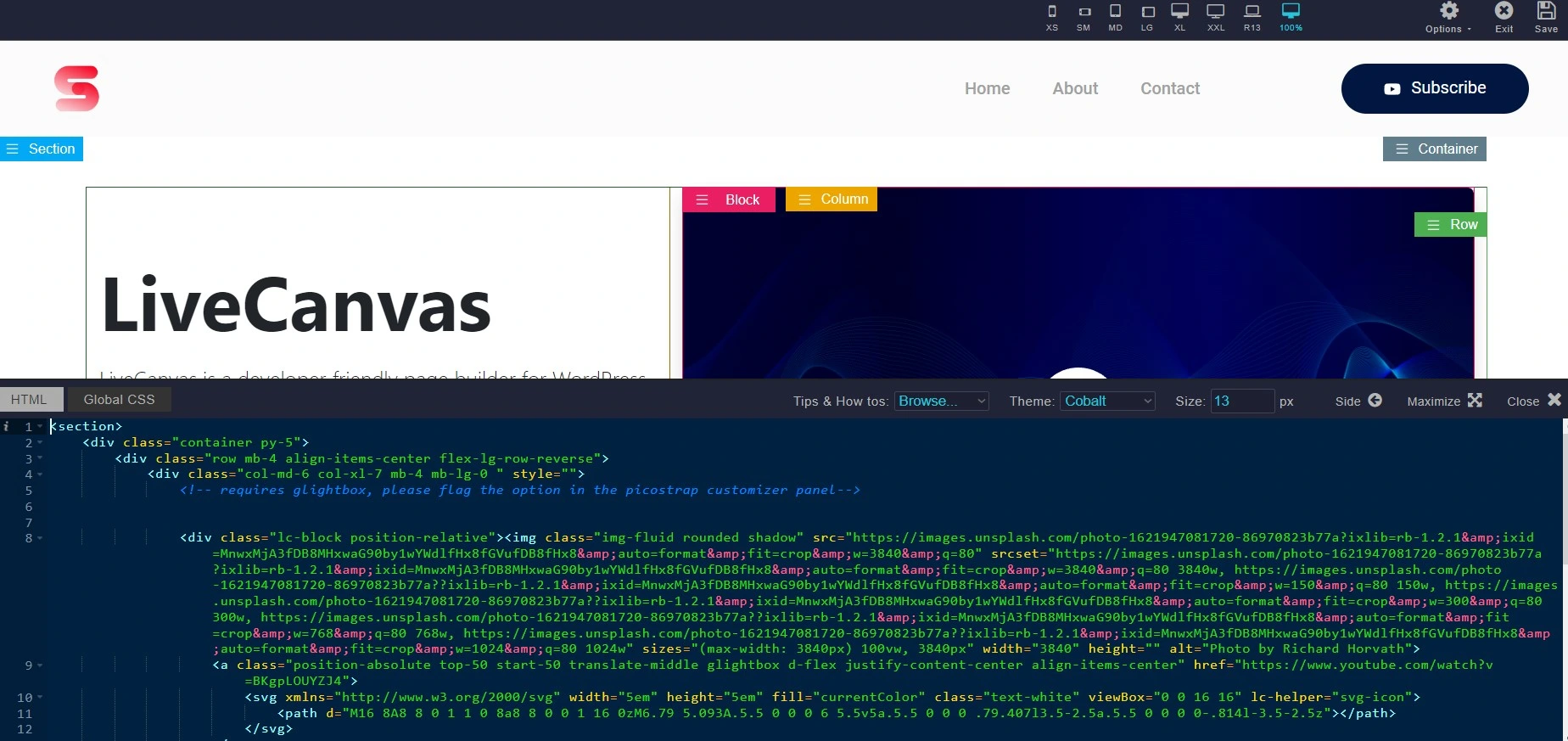Collapse code fold at line 8

[40, 537]
